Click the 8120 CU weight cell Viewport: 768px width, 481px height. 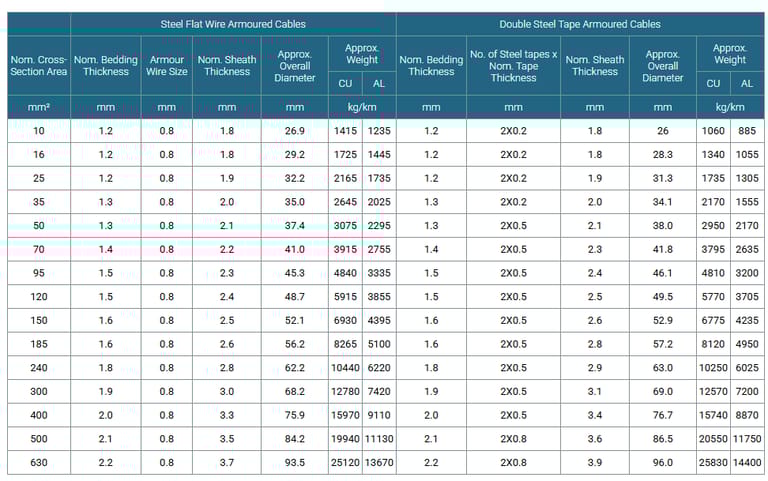click(713, 344)
